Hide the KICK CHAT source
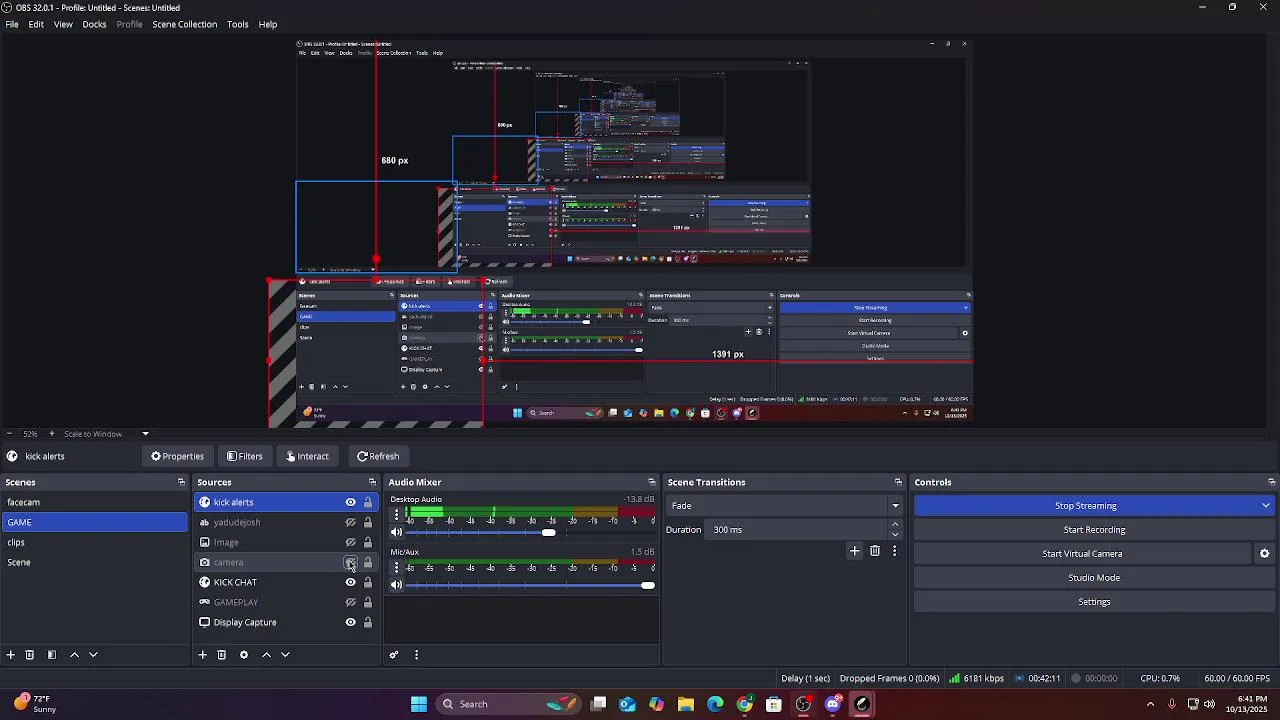This screenshot has width=1280, height=720. click(x=350, y=582)
